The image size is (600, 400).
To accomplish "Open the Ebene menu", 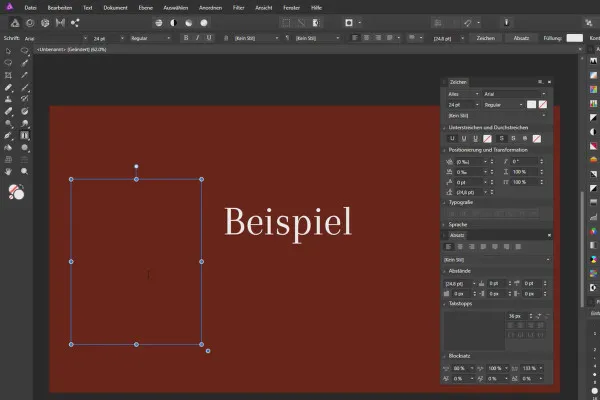I will [x=145, y=8].
